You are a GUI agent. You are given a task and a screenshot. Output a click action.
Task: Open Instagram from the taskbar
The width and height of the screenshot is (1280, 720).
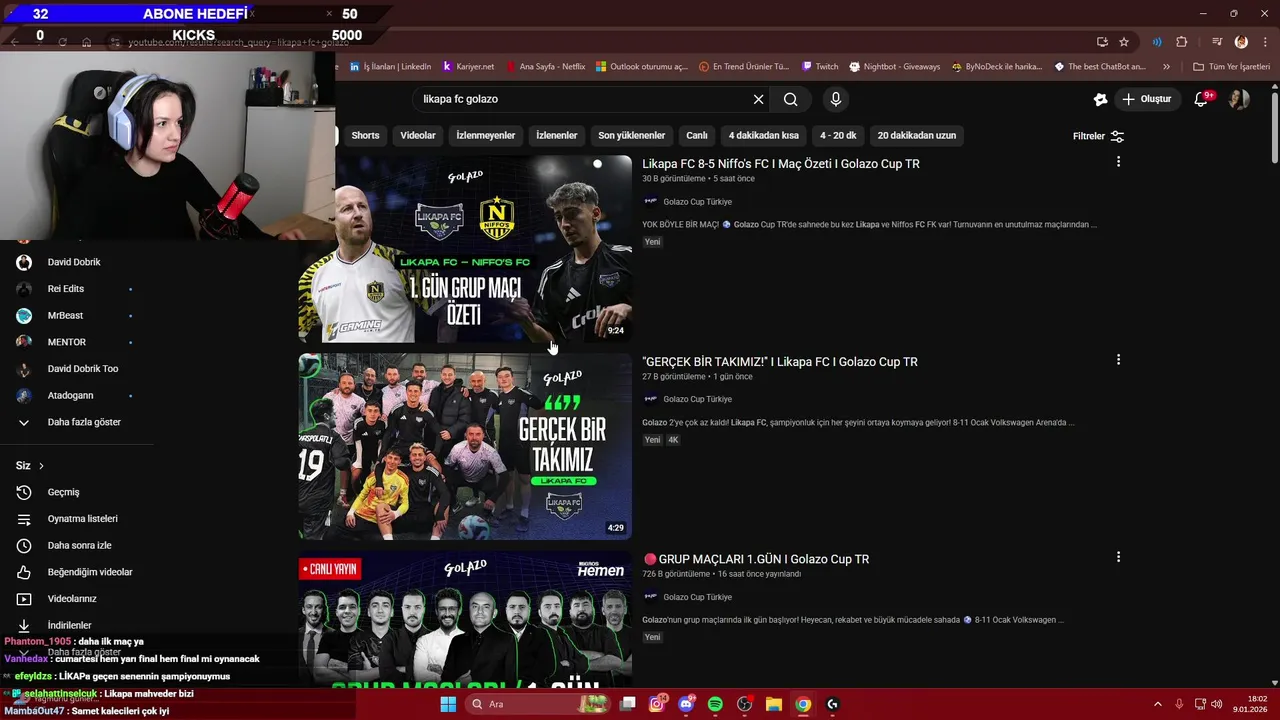tap(657, 704)
